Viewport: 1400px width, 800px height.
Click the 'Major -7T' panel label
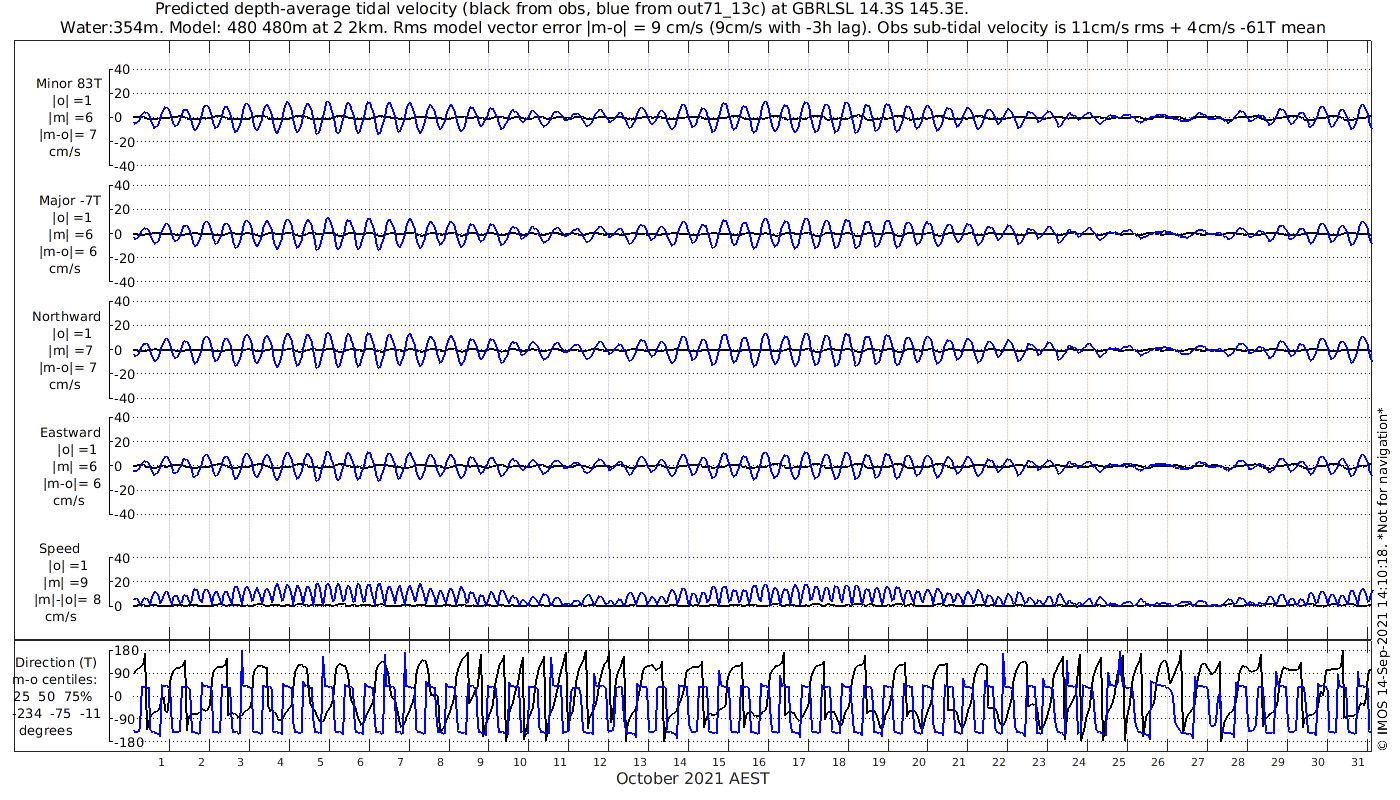[69, 200]
